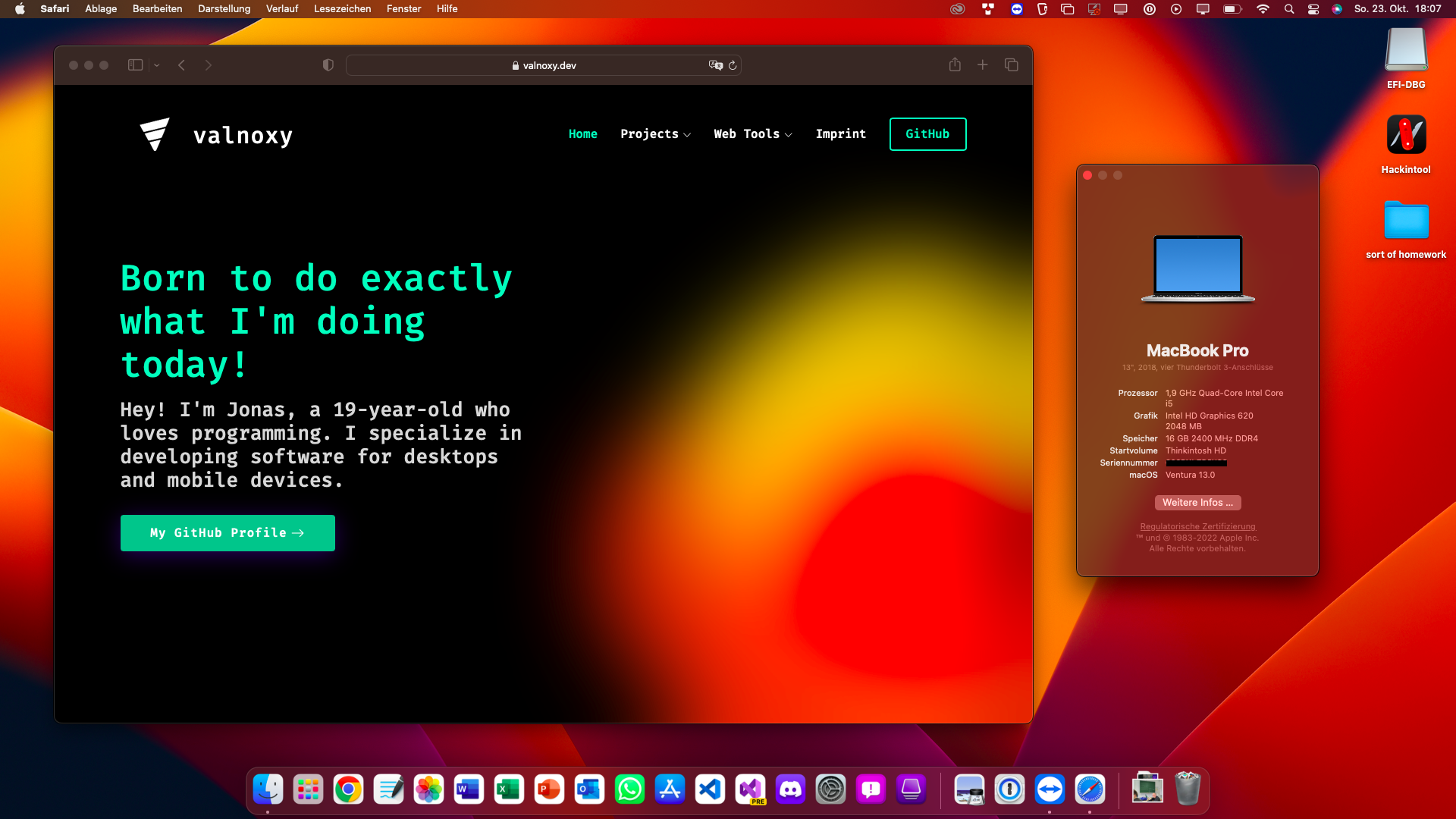Expand the Projects dropdown menu
This screenshot has width=1456, height=819.
655,134
